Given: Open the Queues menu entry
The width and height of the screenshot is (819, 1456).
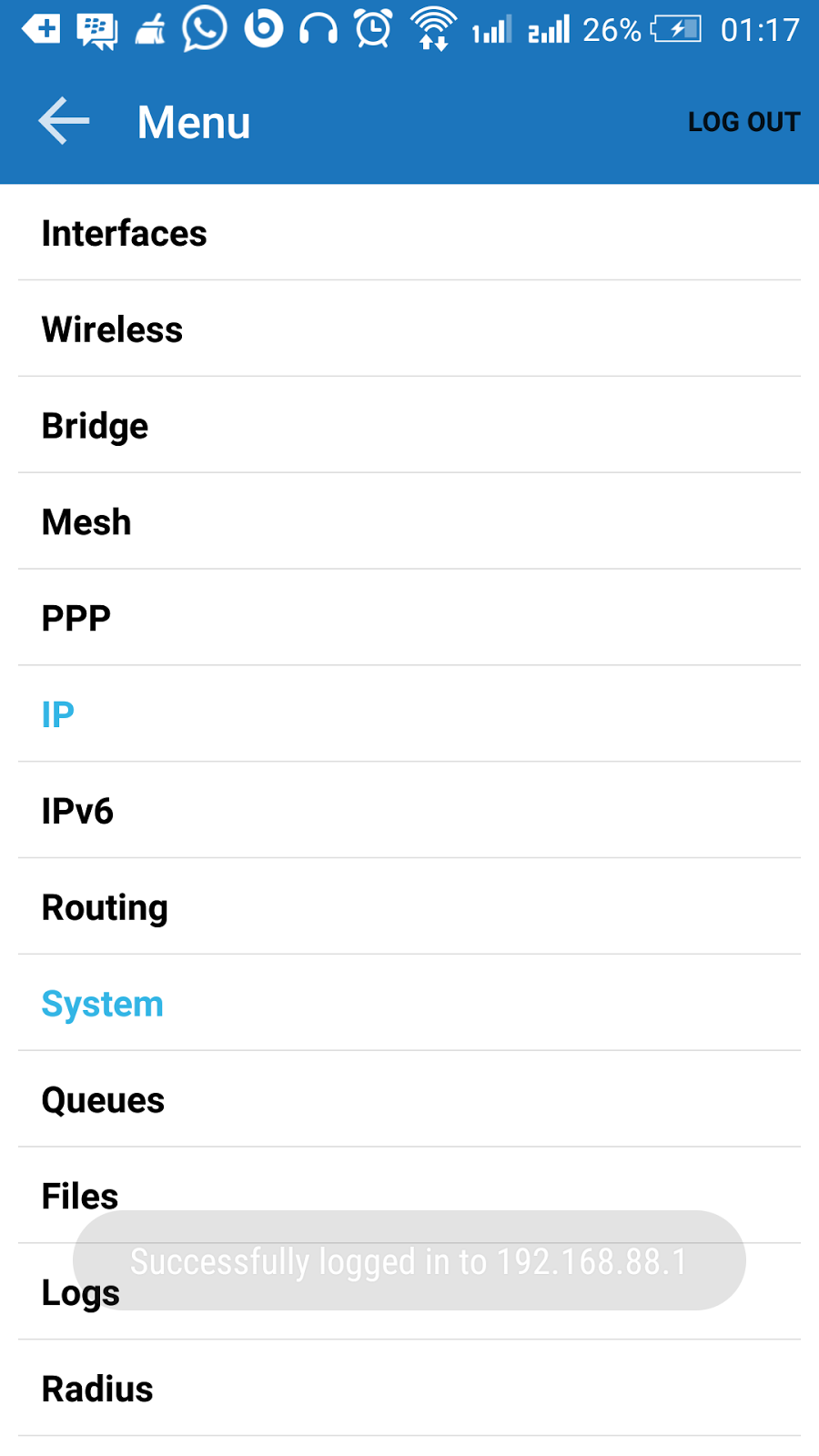Looking at the screenshot, I should point(104,1100).
